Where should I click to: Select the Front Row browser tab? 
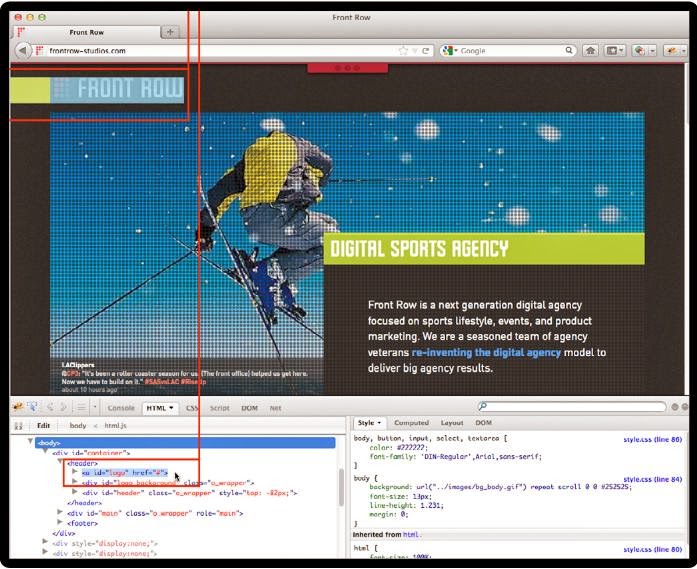click(87, 32)
